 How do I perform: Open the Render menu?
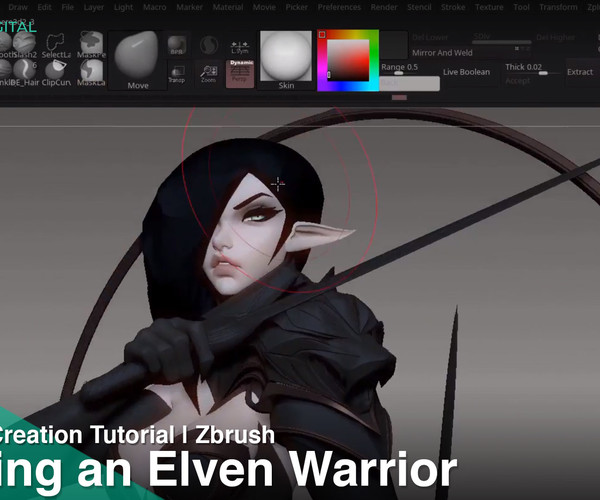click(384, 7)
